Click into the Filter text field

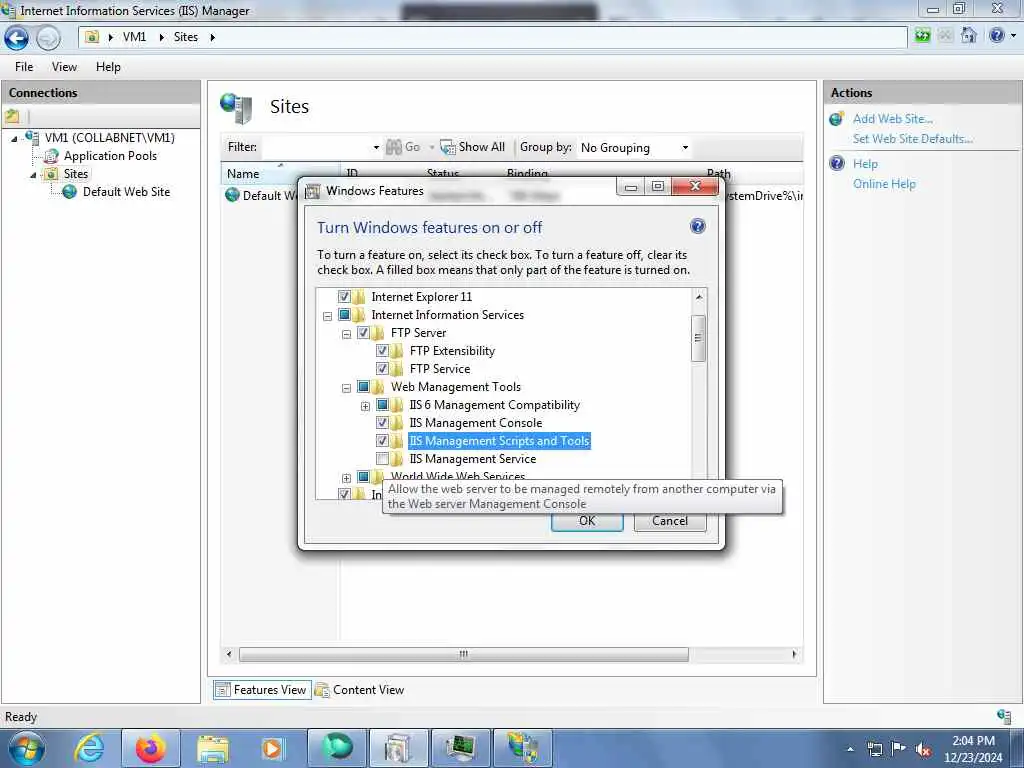pyautogui.click(x=315, y=147)
